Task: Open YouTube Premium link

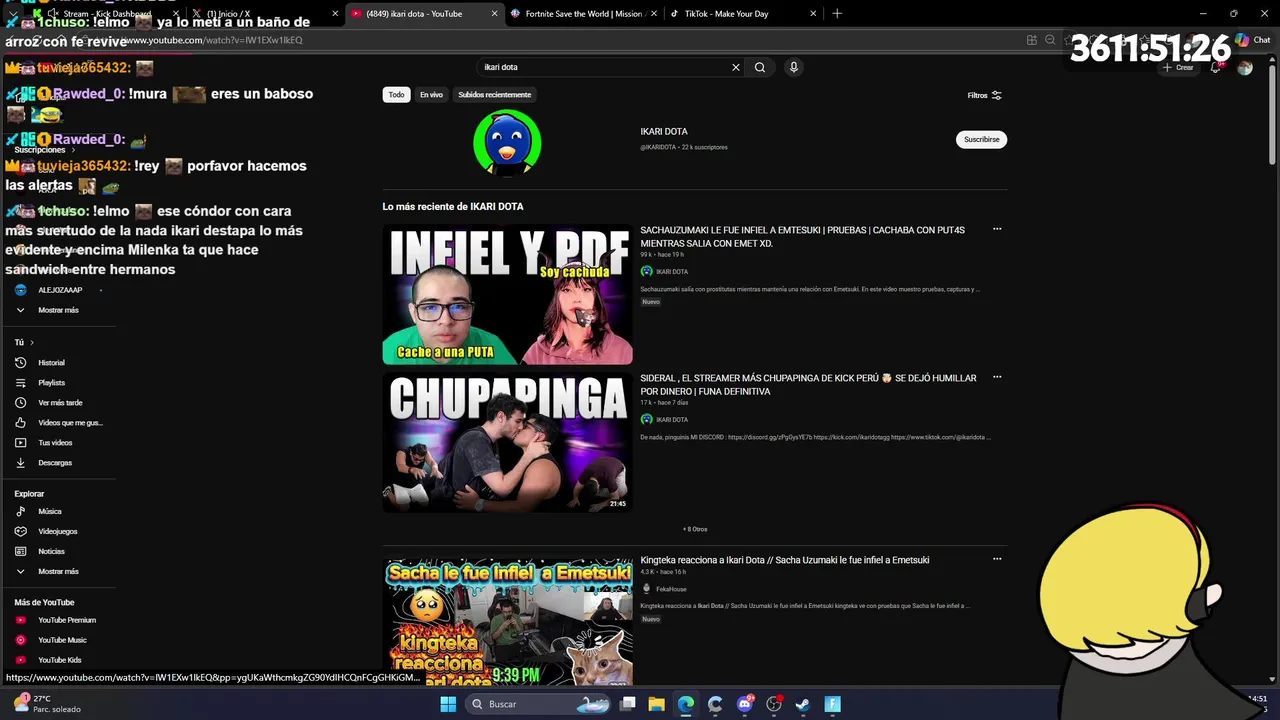Action: click(66, 620)
